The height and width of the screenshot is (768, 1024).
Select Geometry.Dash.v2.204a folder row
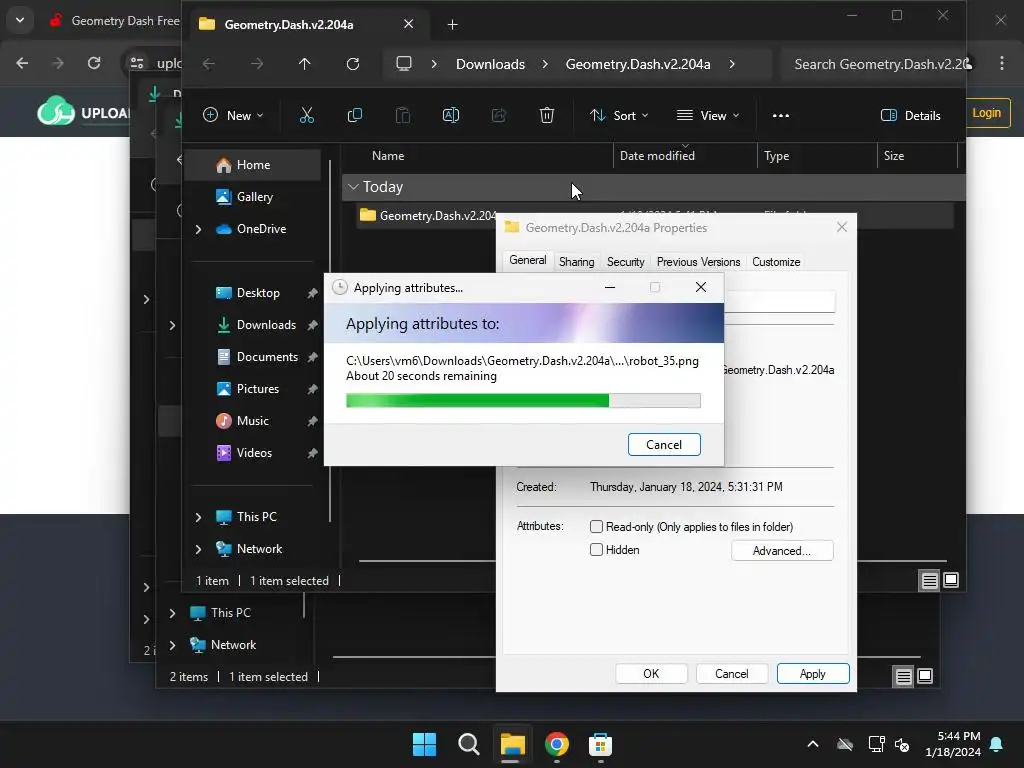point(653,216)
